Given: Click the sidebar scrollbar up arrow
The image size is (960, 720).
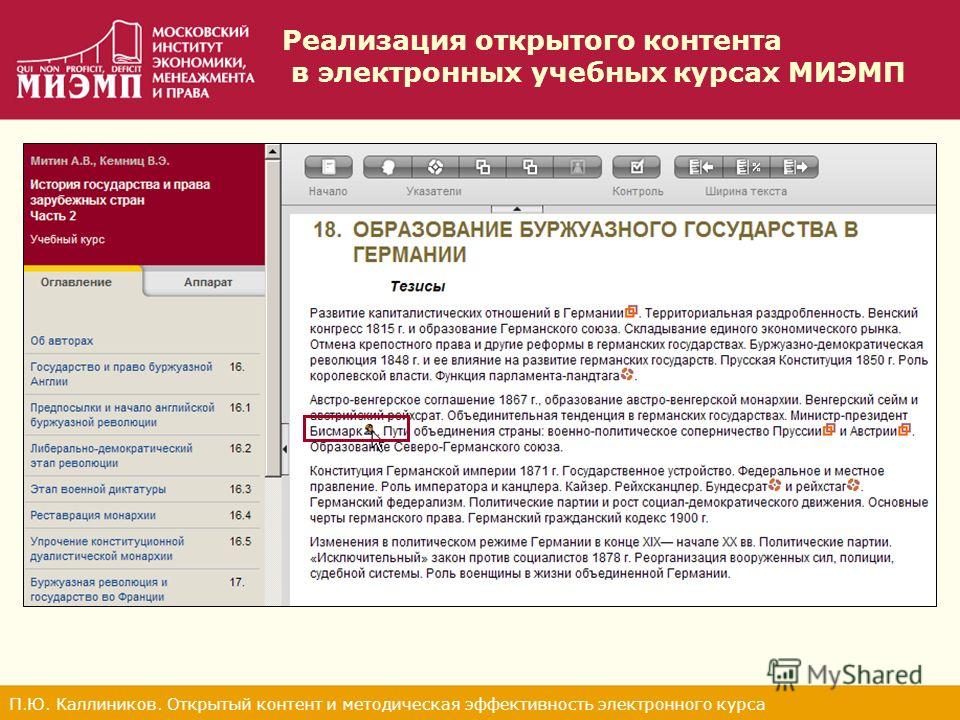Looking at the screenshot, I should pos(273,151).
